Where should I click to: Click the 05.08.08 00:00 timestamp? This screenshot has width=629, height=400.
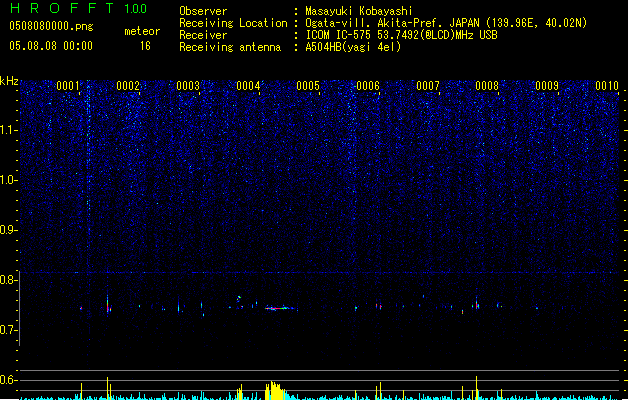tap(51, 46)
